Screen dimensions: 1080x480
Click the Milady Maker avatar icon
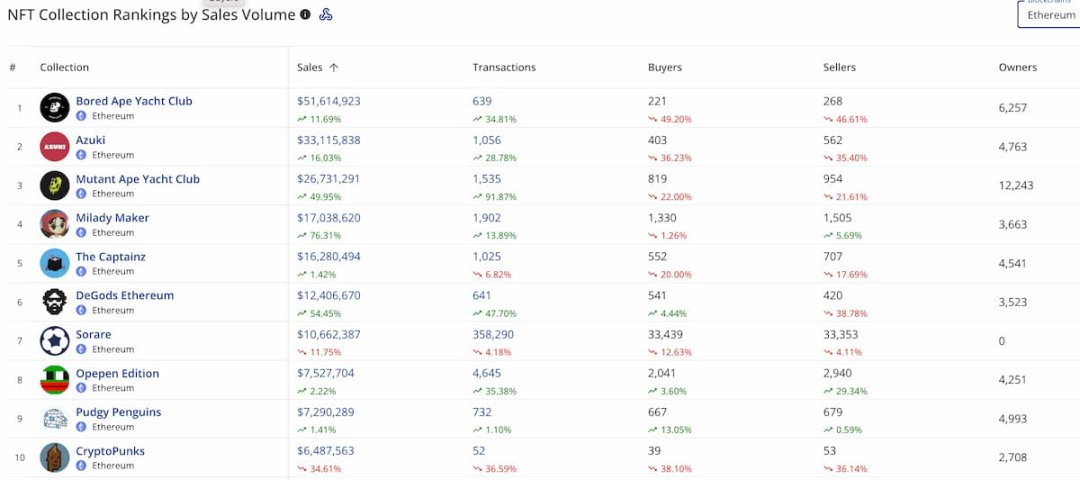point(55,224)
